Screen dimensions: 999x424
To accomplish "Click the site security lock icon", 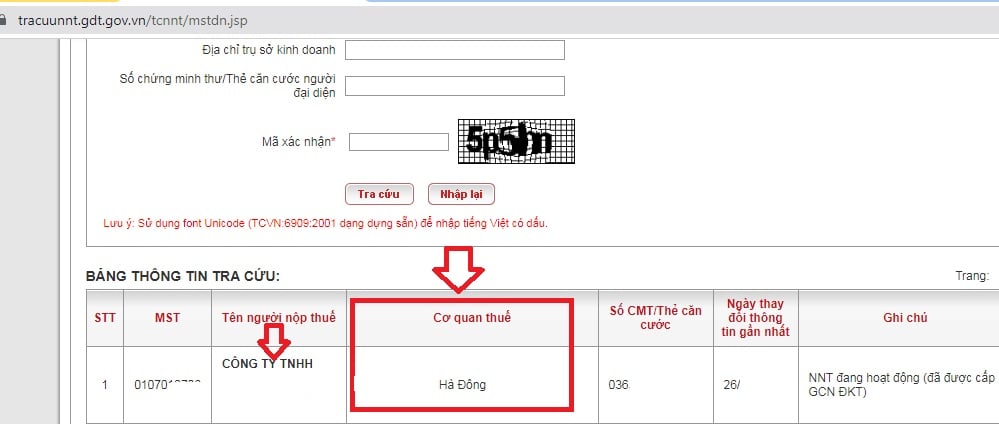I will point(3,20).
